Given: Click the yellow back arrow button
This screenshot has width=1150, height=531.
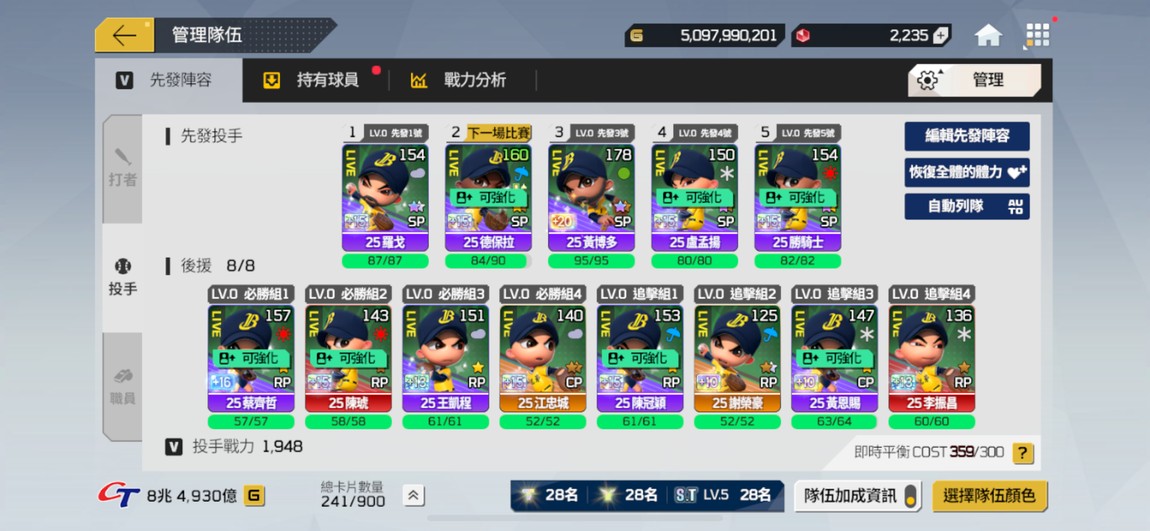Looking at the screenshot, I should tap(125, 35).
